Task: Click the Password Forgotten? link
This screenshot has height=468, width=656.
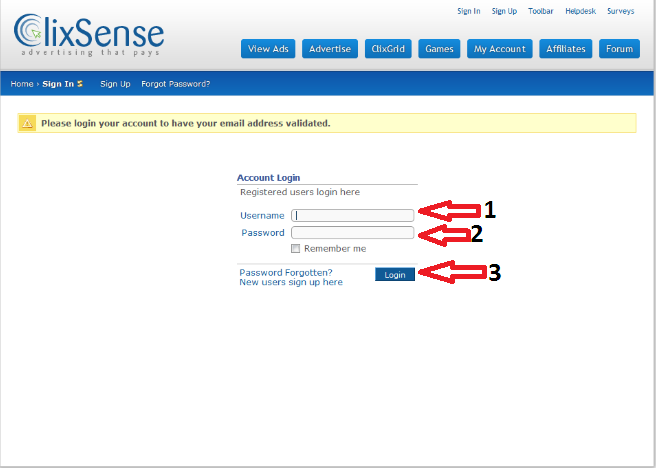Action: (286, 272)
